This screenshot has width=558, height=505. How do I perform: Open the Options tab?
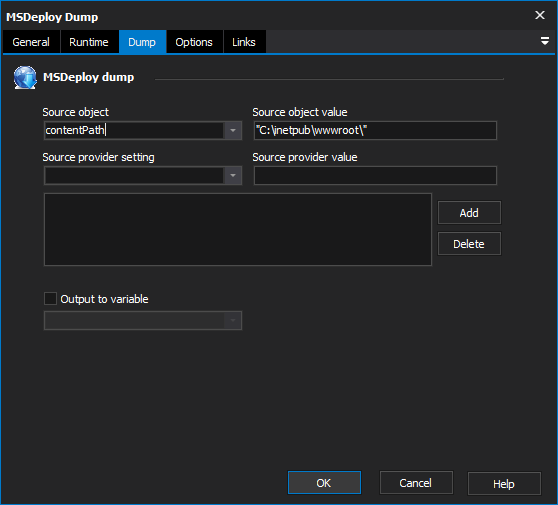pos(194,42)
